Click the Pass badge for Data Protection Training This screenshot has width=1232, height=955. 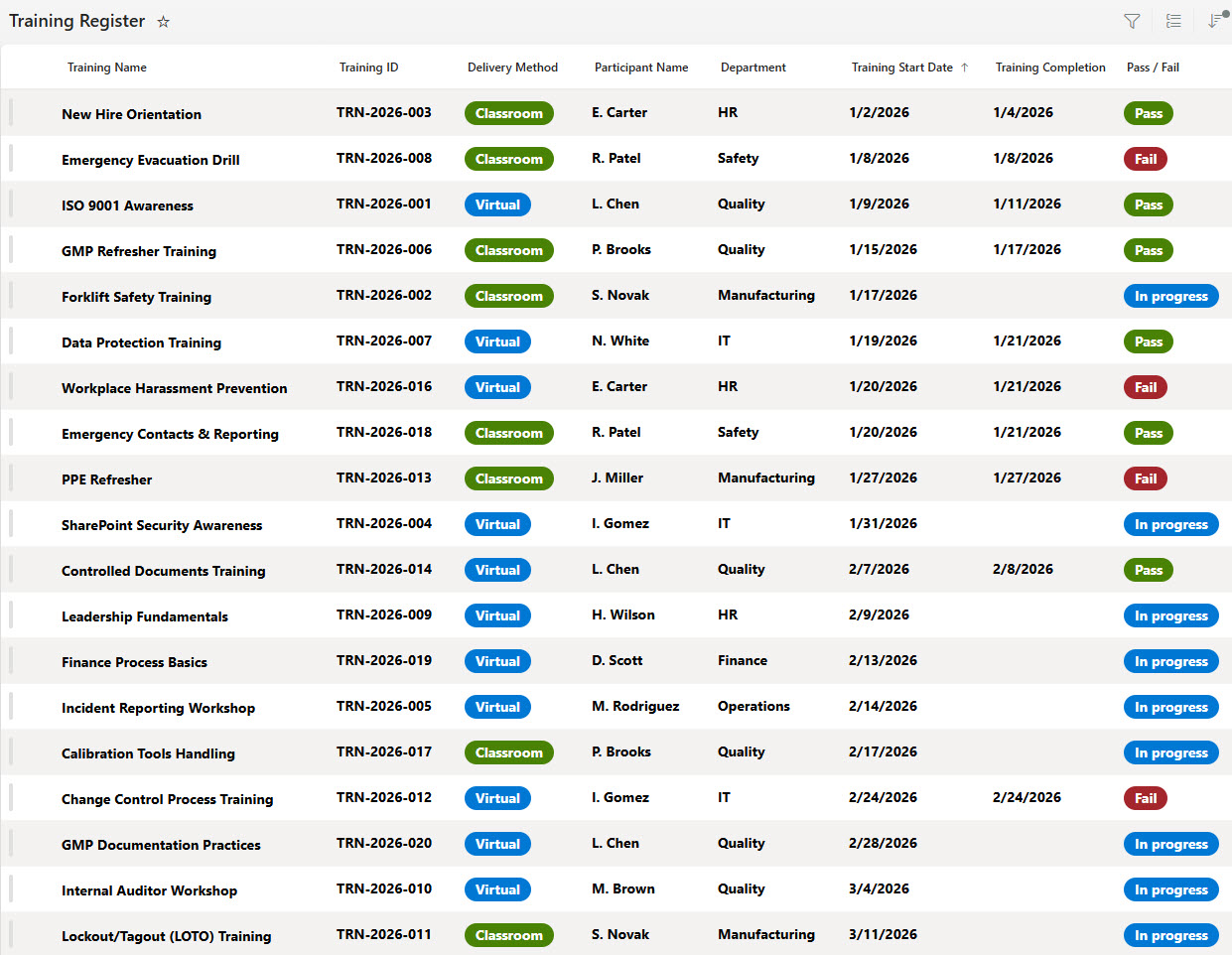click(x=1148, y=341)
